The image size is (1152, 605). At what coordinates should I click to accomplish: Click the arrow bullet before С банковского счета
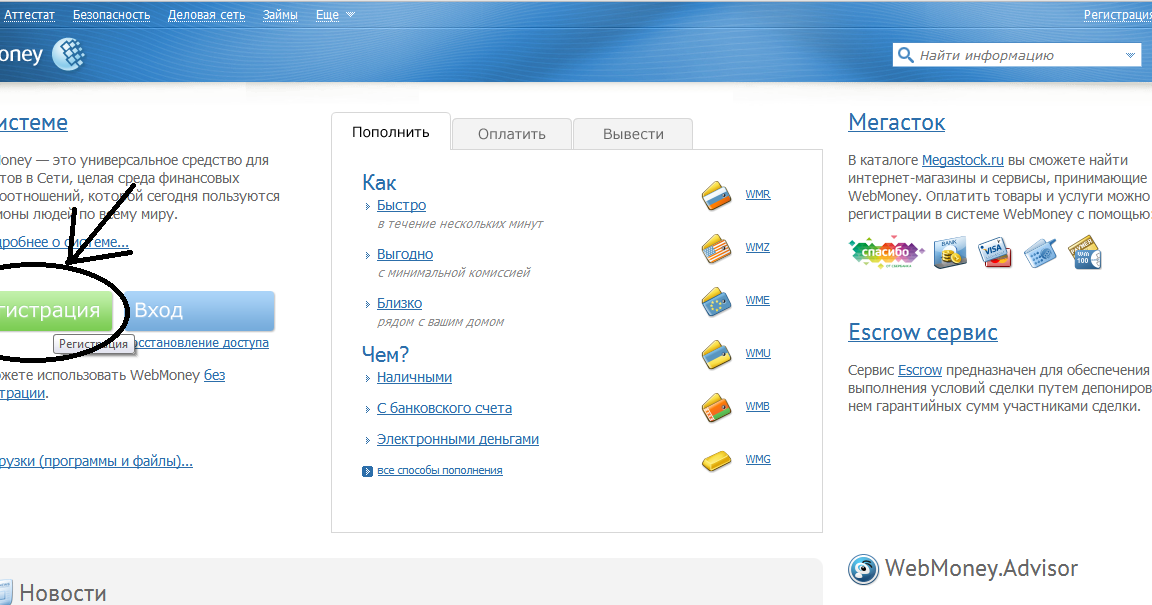coord(367,409)
